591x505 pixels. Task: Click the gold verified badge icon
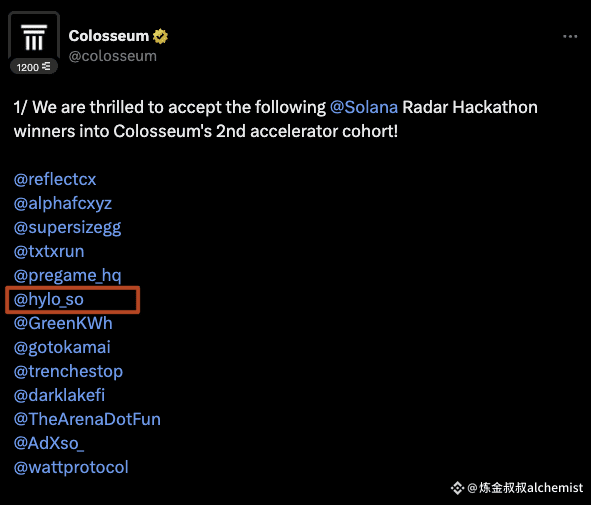point(161,36)
